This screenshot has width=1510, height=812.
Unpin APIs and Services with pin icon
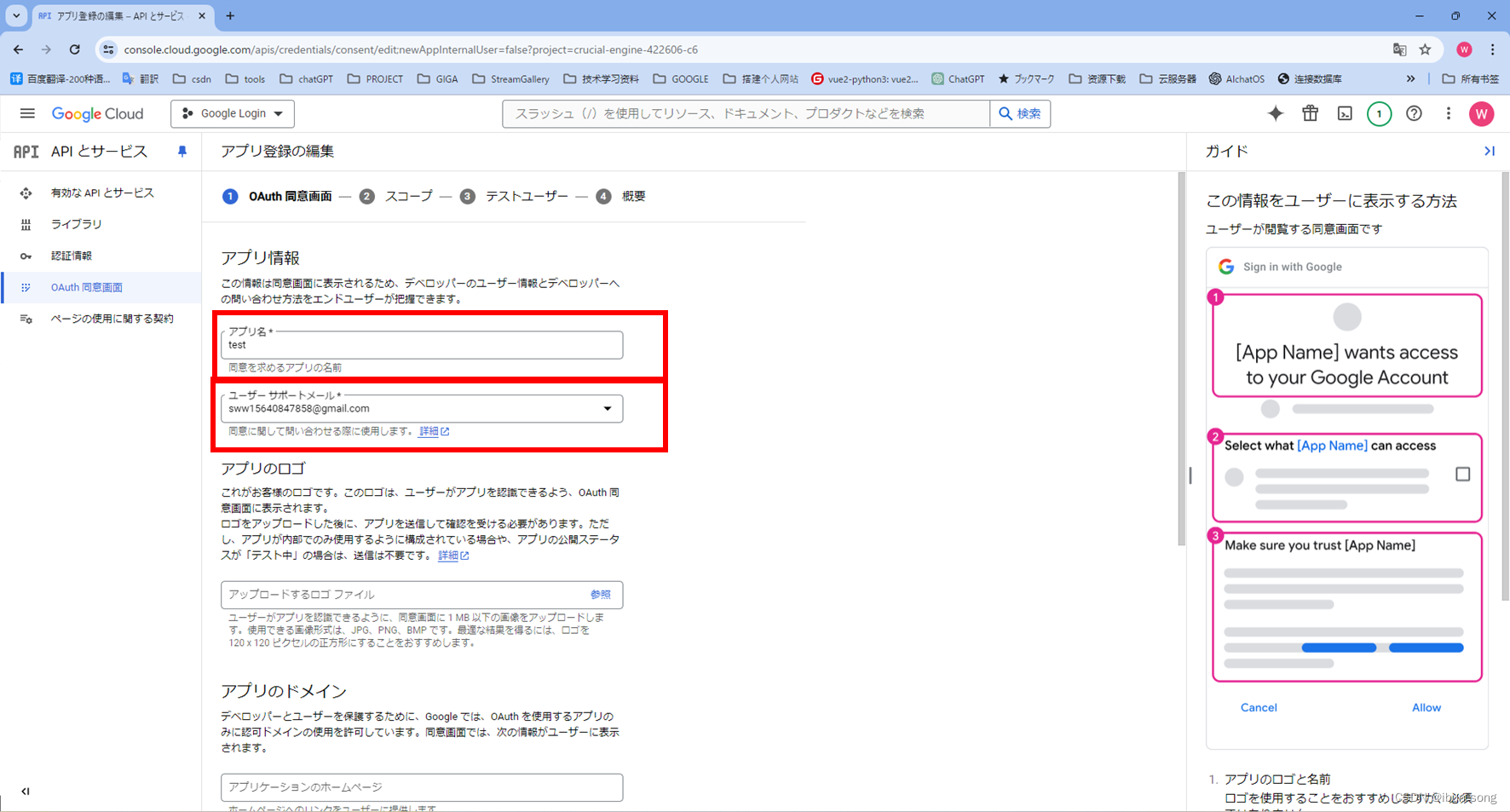coord(182,152)
